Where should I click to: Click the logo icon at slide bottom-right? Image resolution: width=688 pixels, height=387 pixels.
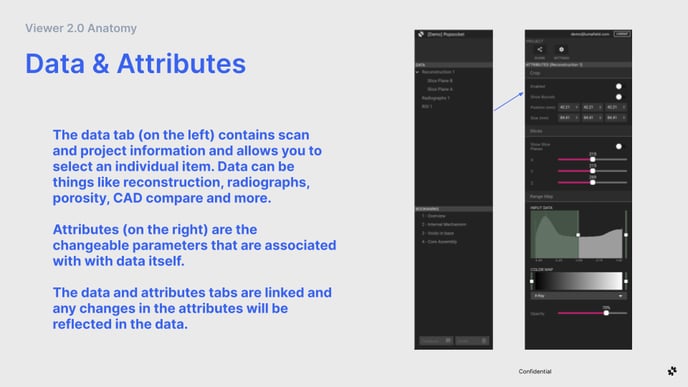(672, 371)
